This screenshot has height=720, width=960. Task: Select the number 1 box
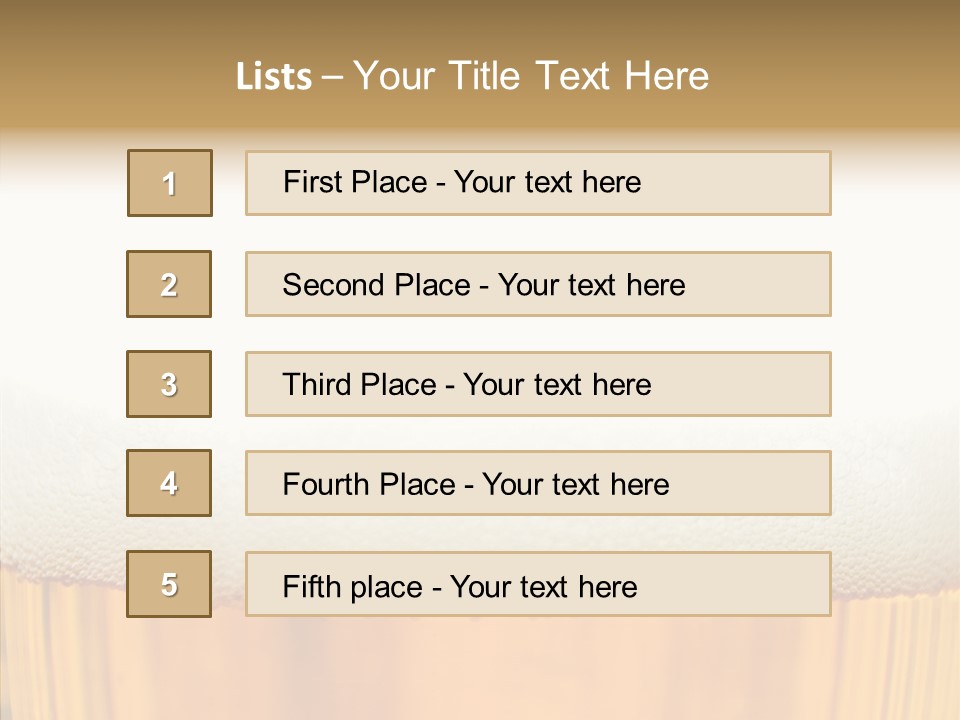click(x=170, y=183)
